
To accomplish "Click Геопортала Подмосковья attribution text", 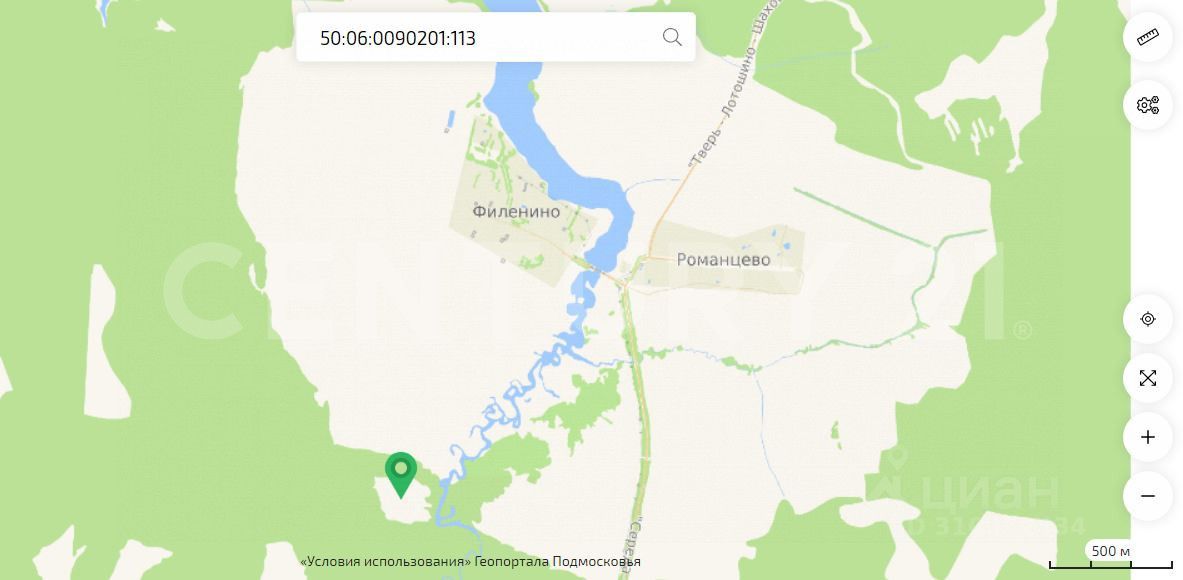I will click(x=558, y=562).
